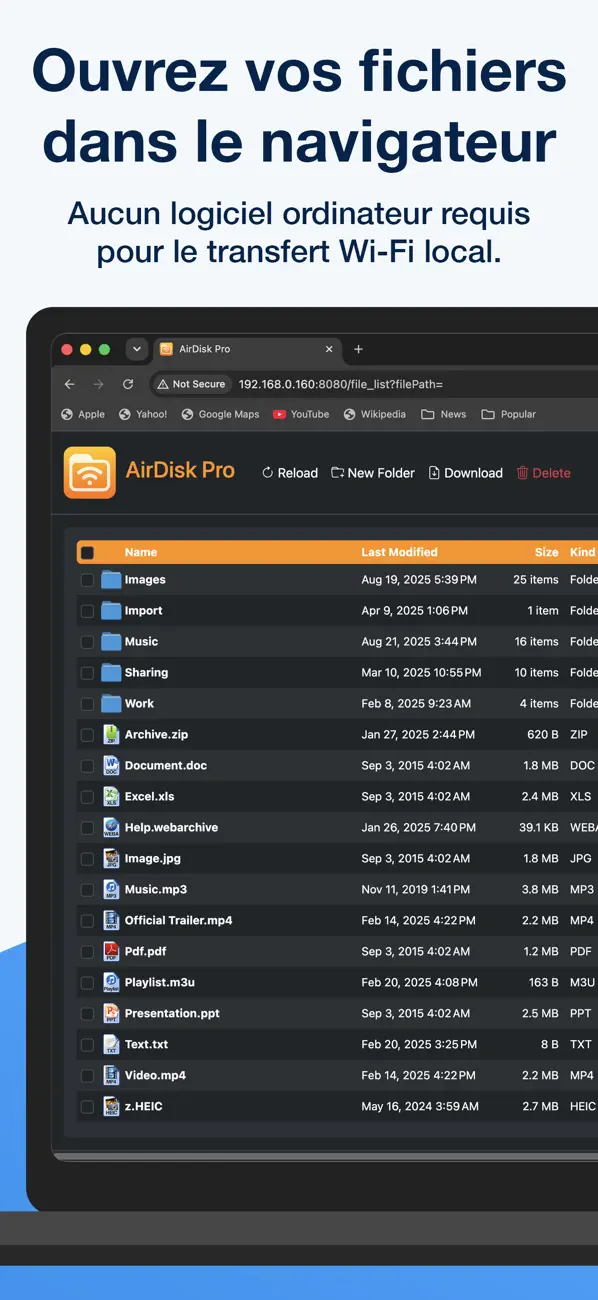Open the Popular bookmarks folder

tap(509, 414)
